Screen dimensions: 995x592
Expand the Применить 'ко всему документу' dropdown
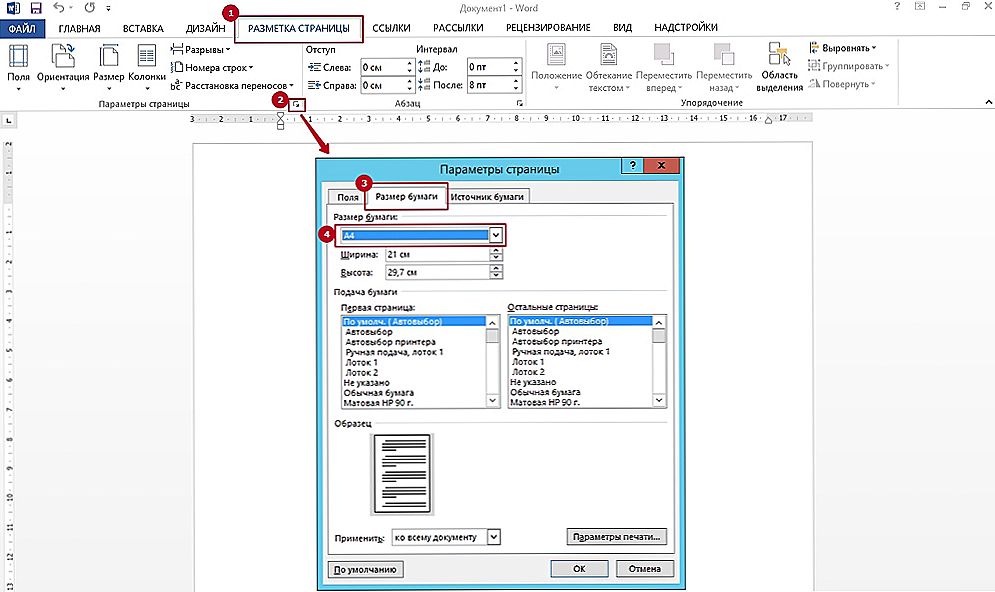tap(494, 537)
